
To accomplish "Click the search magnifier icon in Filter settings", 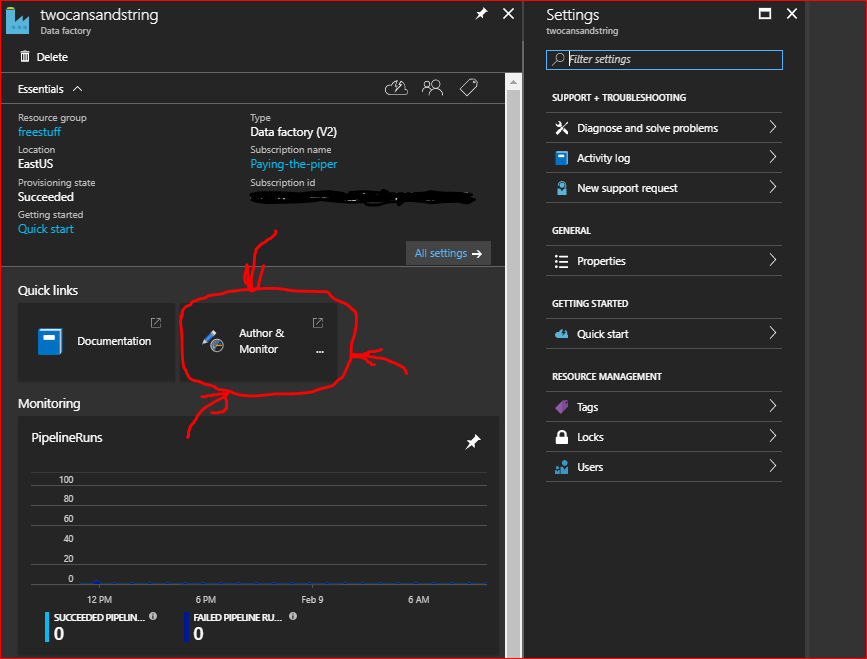I will tap(558, 59).
